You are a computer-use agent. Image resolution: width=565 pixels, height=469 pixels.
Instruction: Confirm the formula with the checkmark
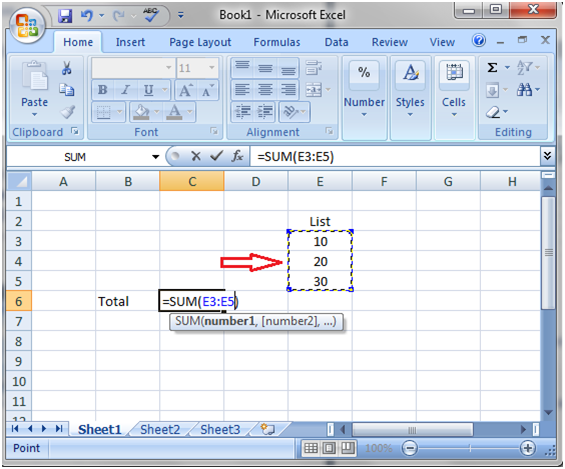217,156
